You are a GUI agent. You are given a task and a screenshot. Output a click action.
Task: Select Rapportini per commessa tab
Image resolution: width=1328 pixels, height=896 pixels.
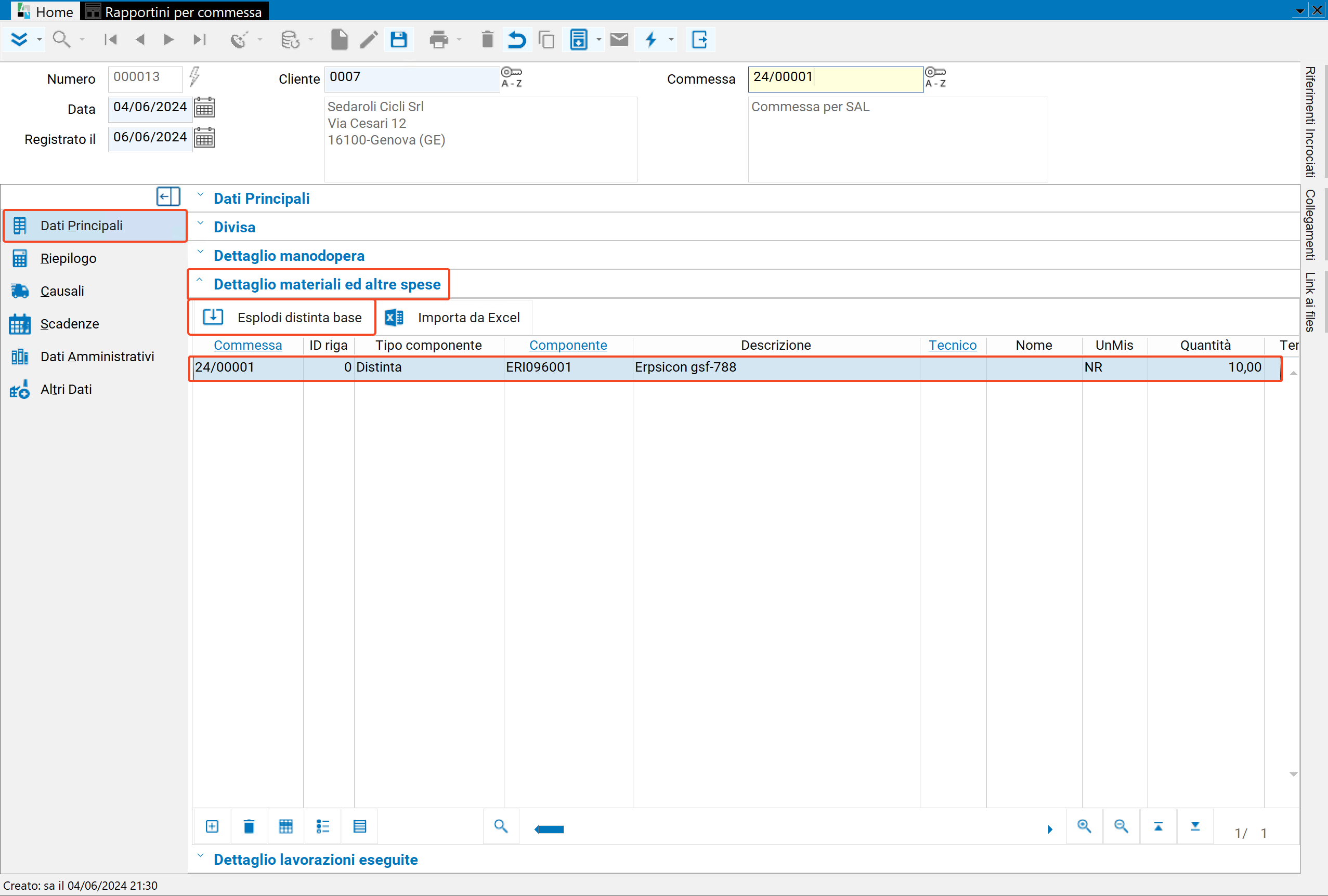pyautogui.click(x=176, y=11)
